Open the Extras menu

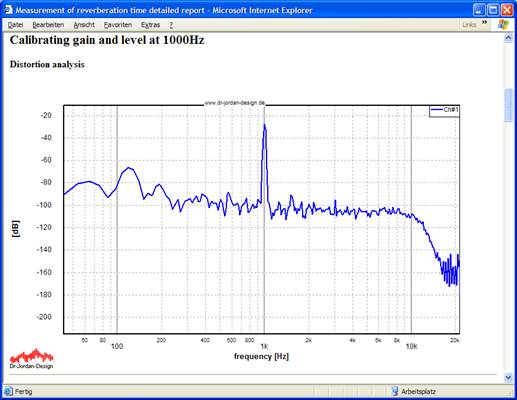tap(150, 25)
